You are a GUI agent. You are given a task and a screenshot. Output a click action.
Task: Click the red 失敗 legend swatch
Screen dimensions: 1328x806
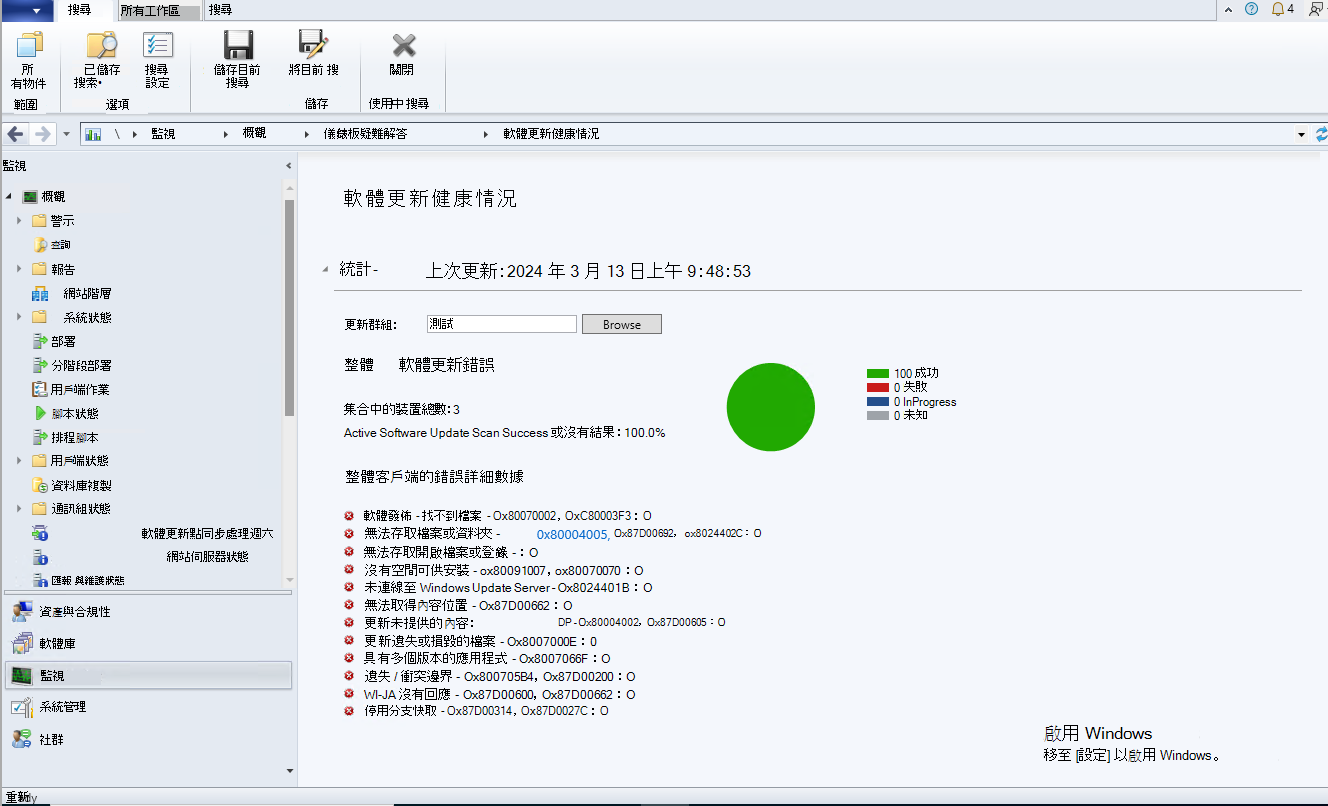(x=878, y=387)
